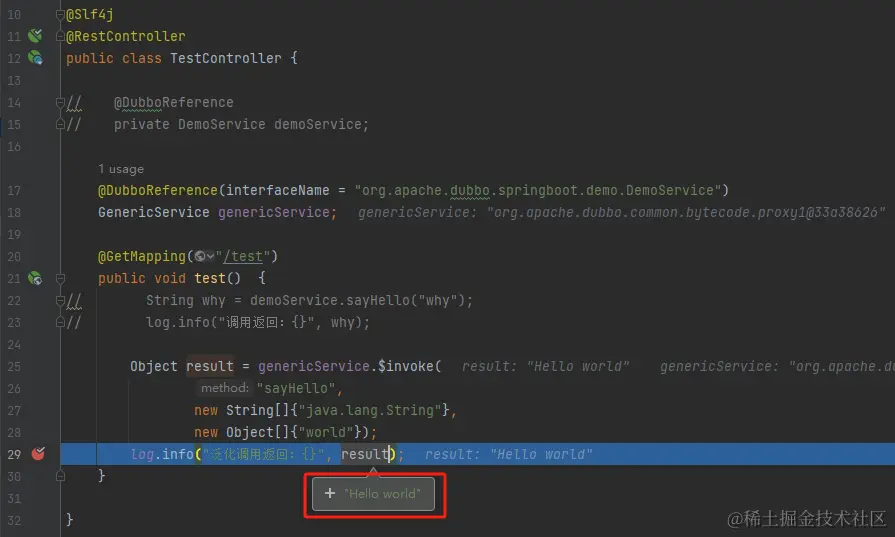Click the class gutter icon on line 12
Viewport: 895px width, 537px height.
[35, 58]
